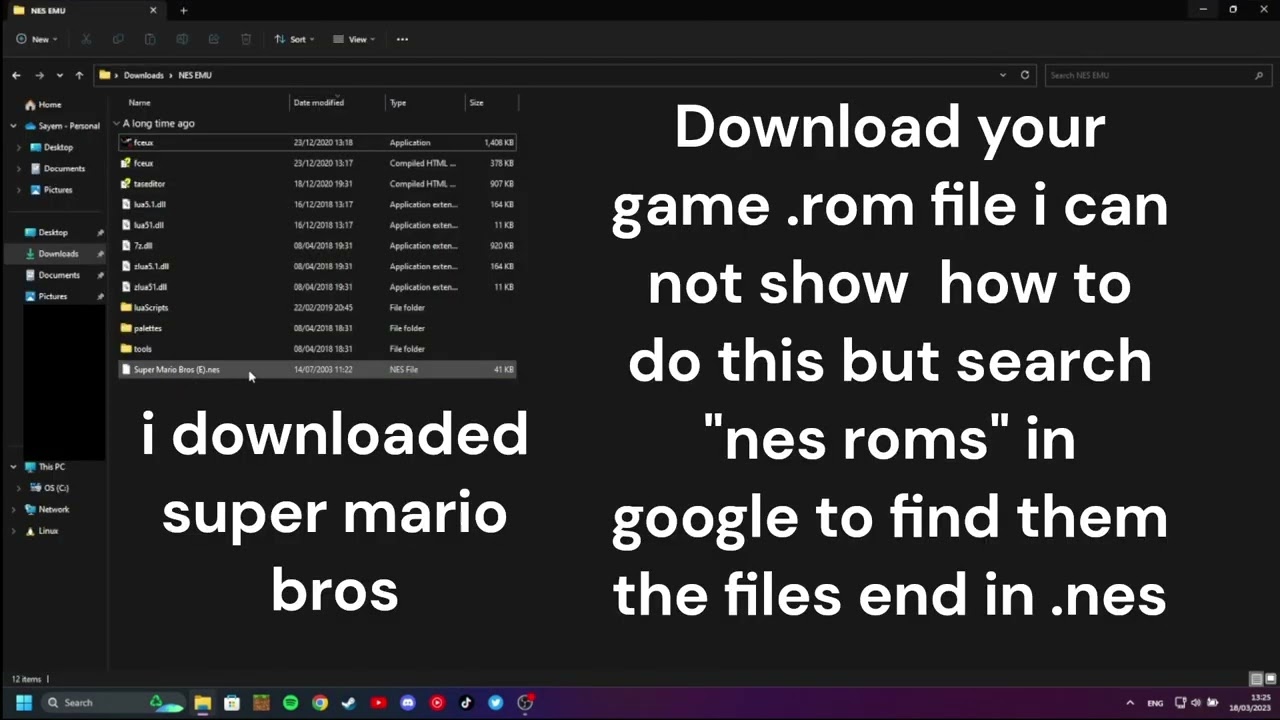This screenshot has height=720, width=1280.
Task: Click the Paste clipboard icon in toolbar
Action: (150, 39)
